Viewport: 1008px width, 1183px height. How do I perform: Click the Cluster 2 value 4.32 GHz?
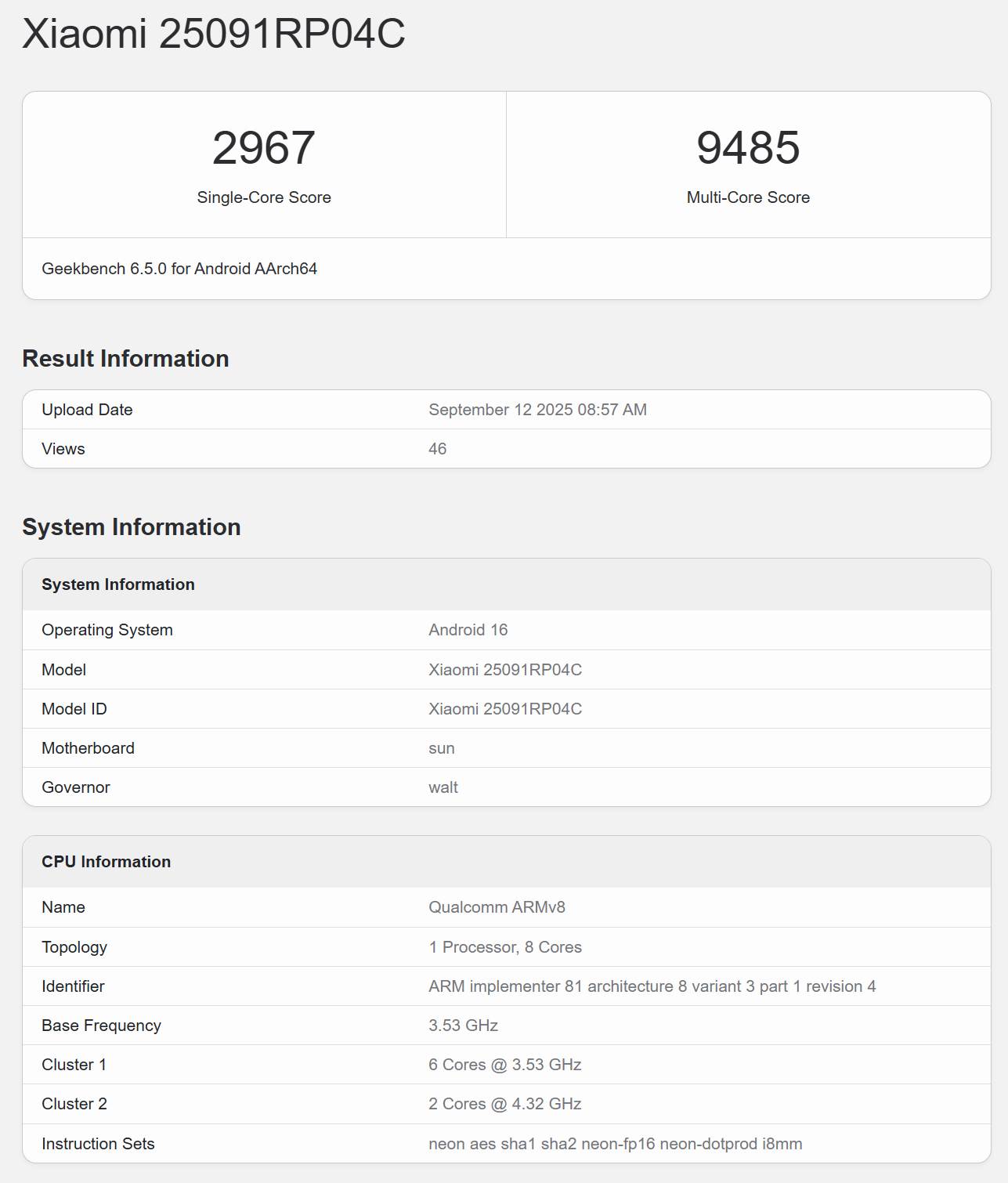pos(504,1104)
